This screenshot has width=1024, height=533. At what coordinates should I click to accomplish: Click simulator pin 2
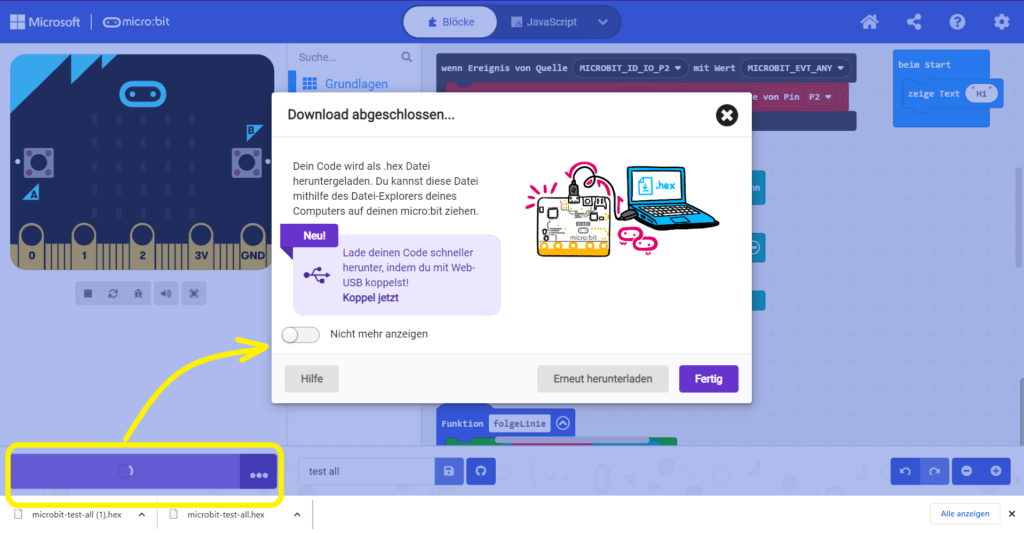pyautogui.click(x=142, y=245)
